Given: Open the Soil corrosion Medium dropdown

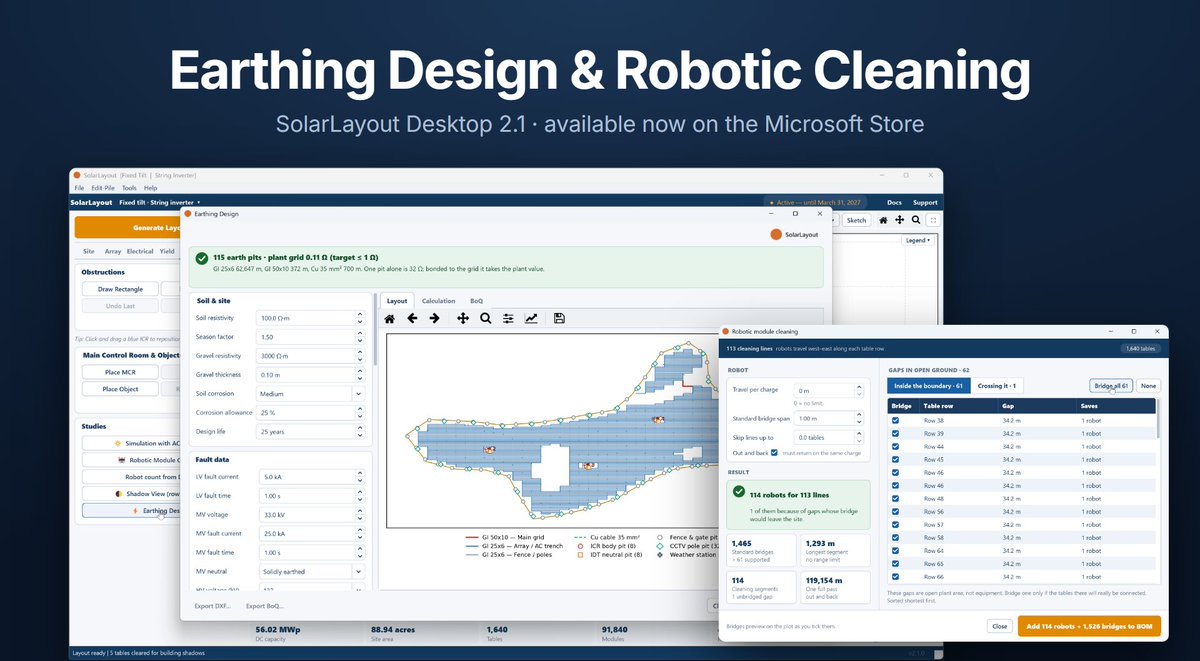Looking at the screenshot, I should (309, 394).
